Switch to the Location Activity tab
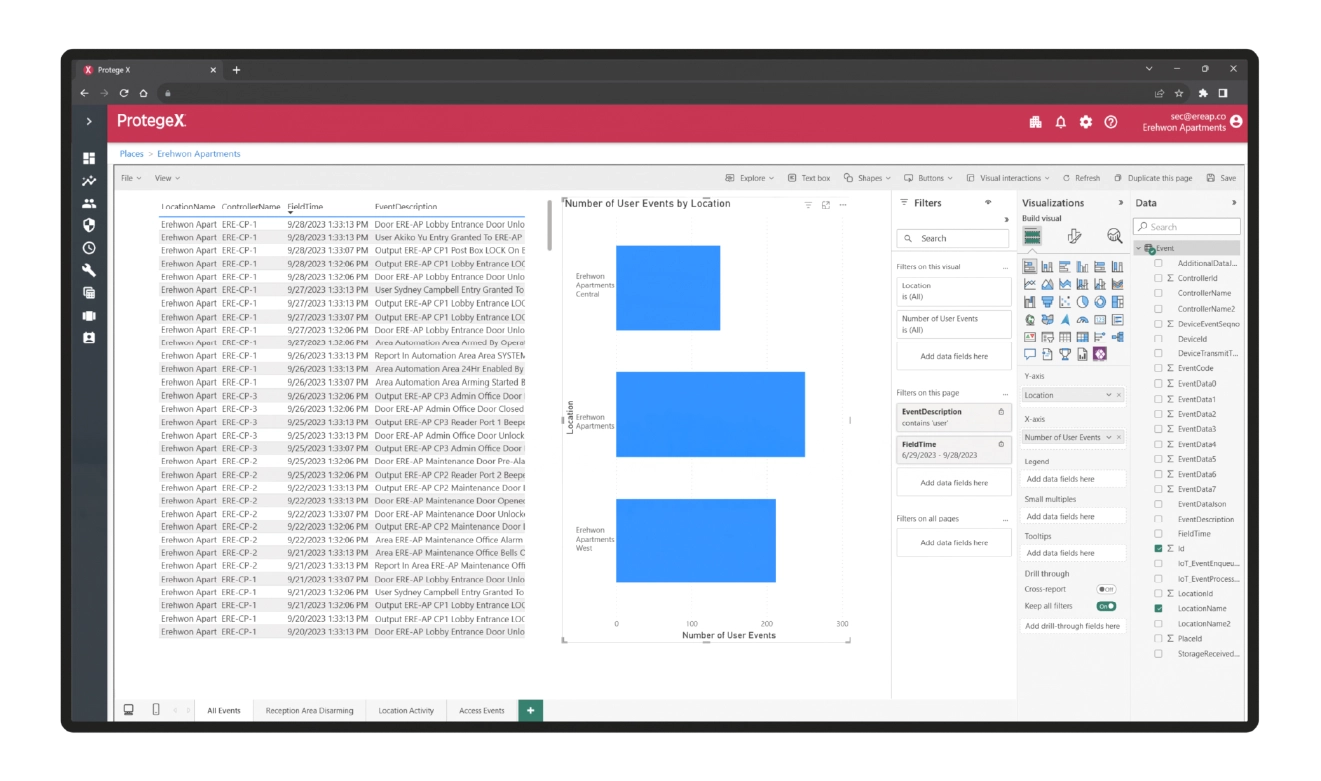This screenshot has height=781, width=1321. (x=406, y=710)
